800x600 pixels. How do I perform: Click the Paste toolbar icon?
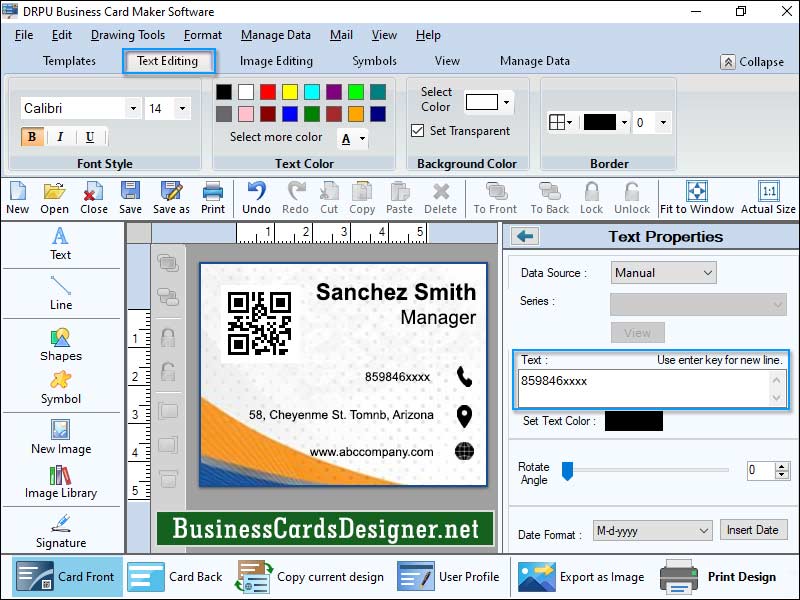399,198
